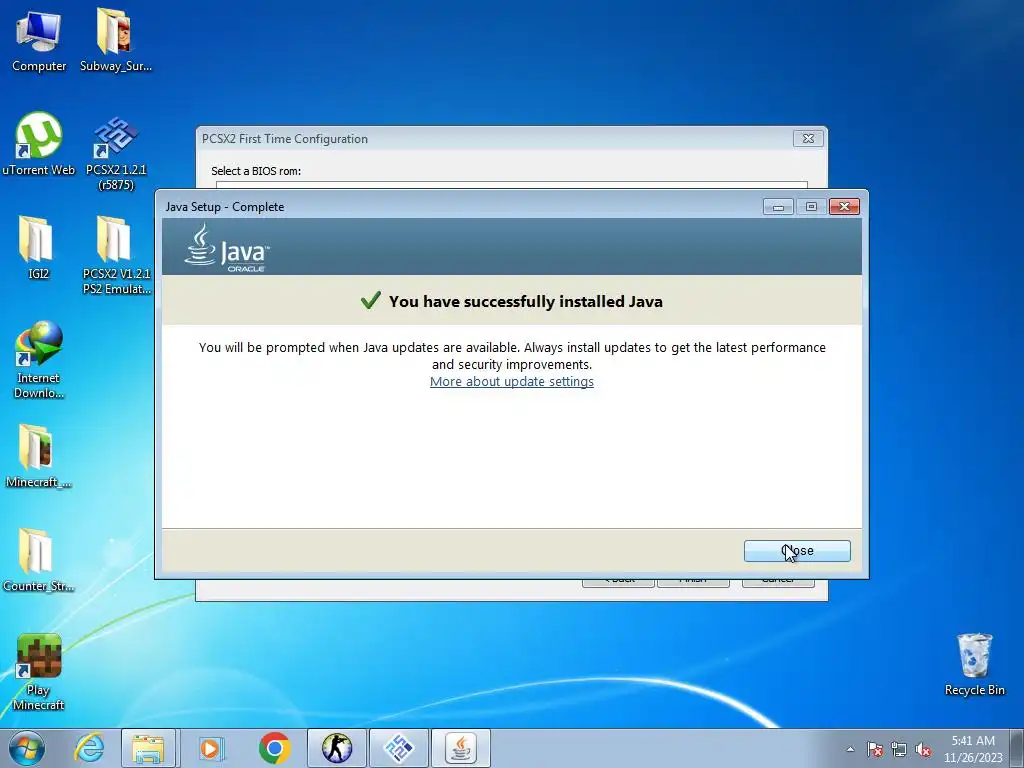The image size is (1024, 768).
Task: Close Java Setup with the red X
Action: 844,207
